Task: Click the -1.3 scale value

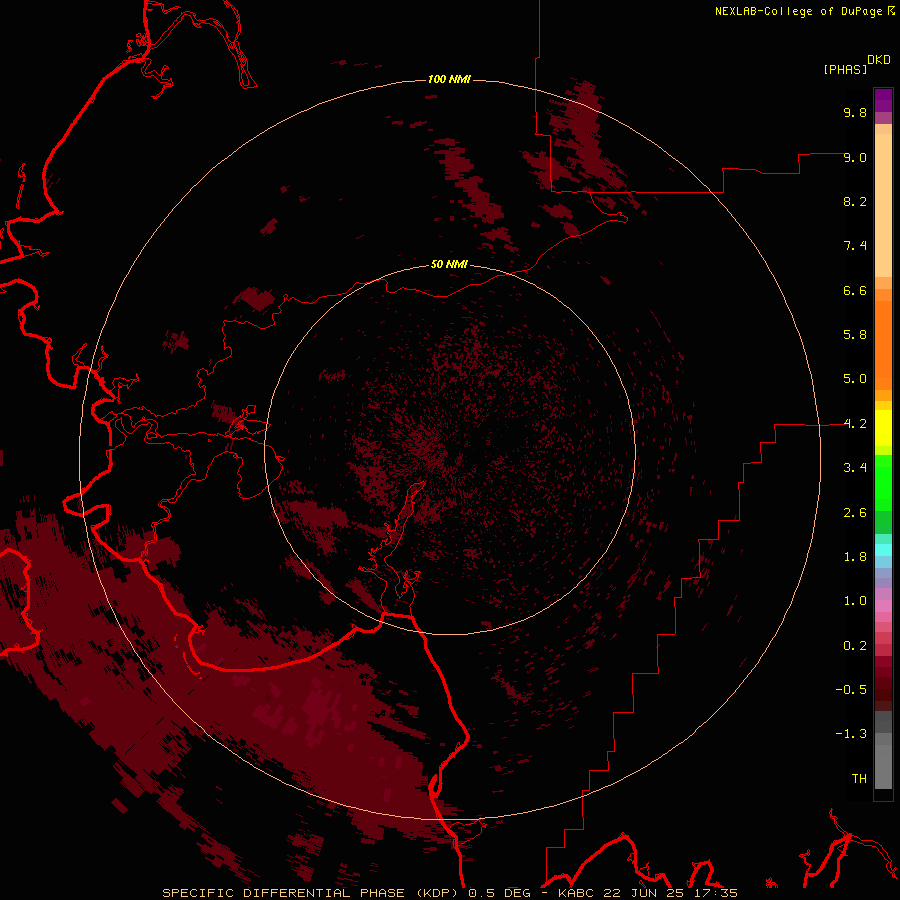Action: (851, 734)
